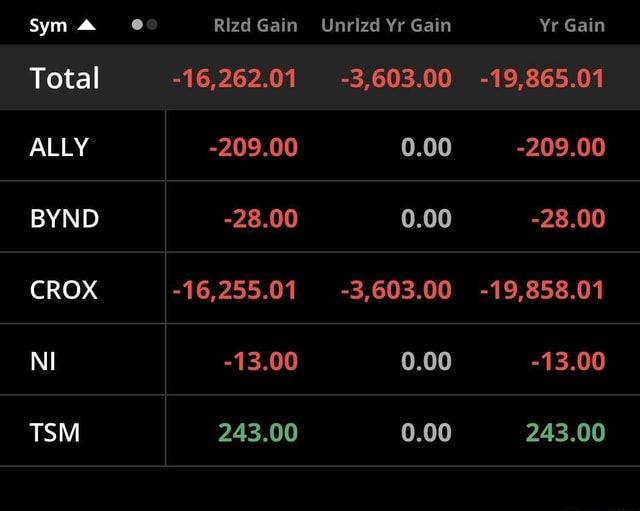Open the NI symbol row
Screen dimensions: 640x511
tap(43, 361)
